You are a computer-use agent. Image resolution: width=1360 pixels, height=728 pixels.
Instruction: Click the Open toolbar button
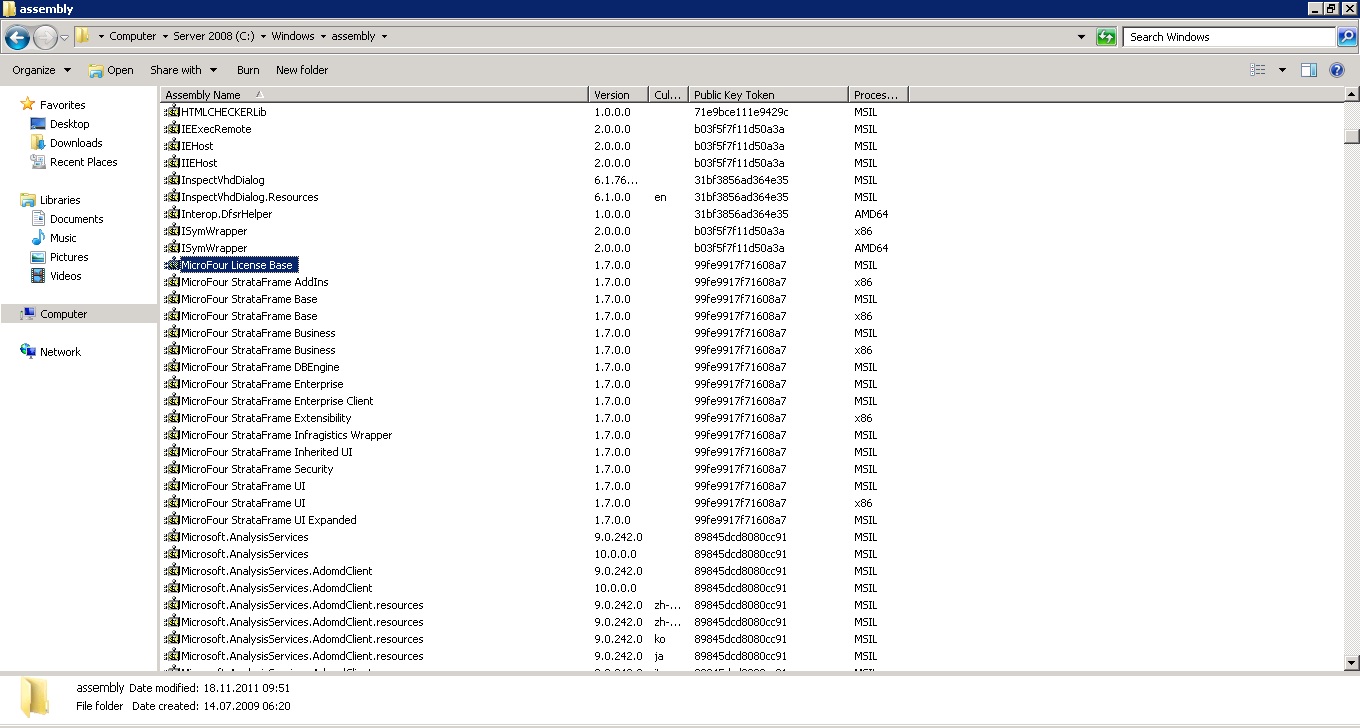(111, 70)
